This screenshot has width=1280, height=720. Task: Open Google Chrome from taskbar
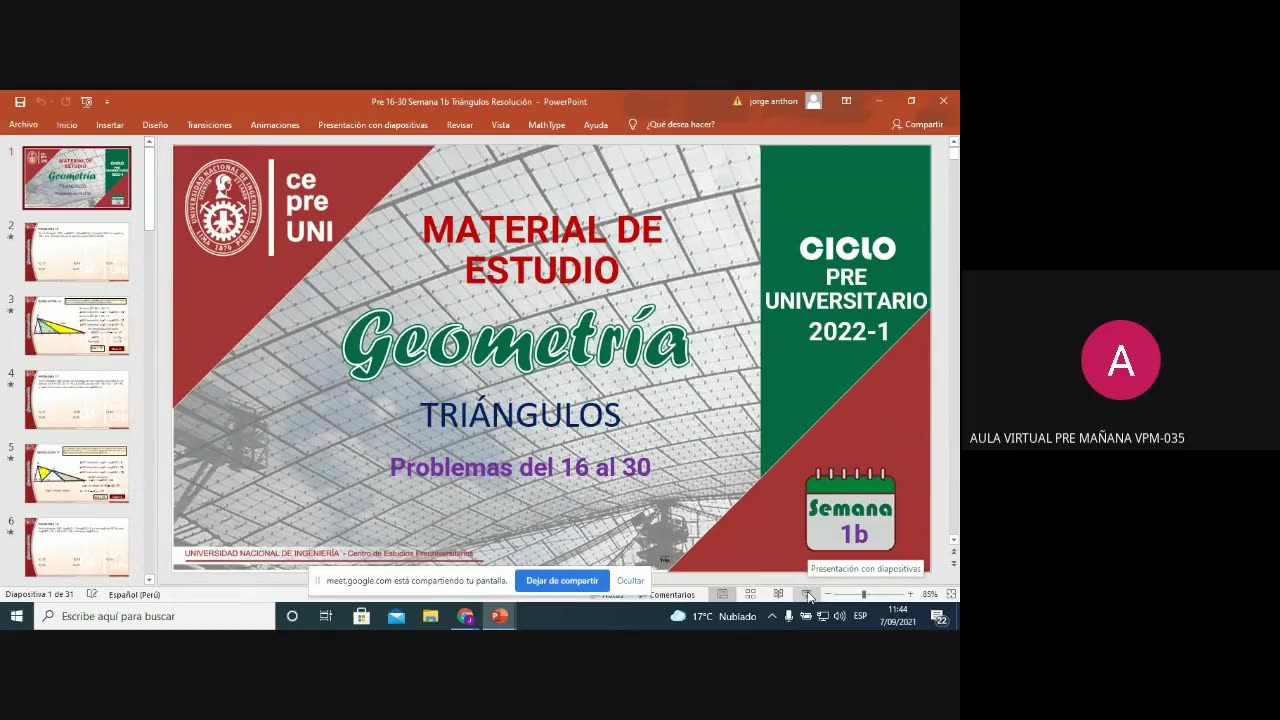465,616
